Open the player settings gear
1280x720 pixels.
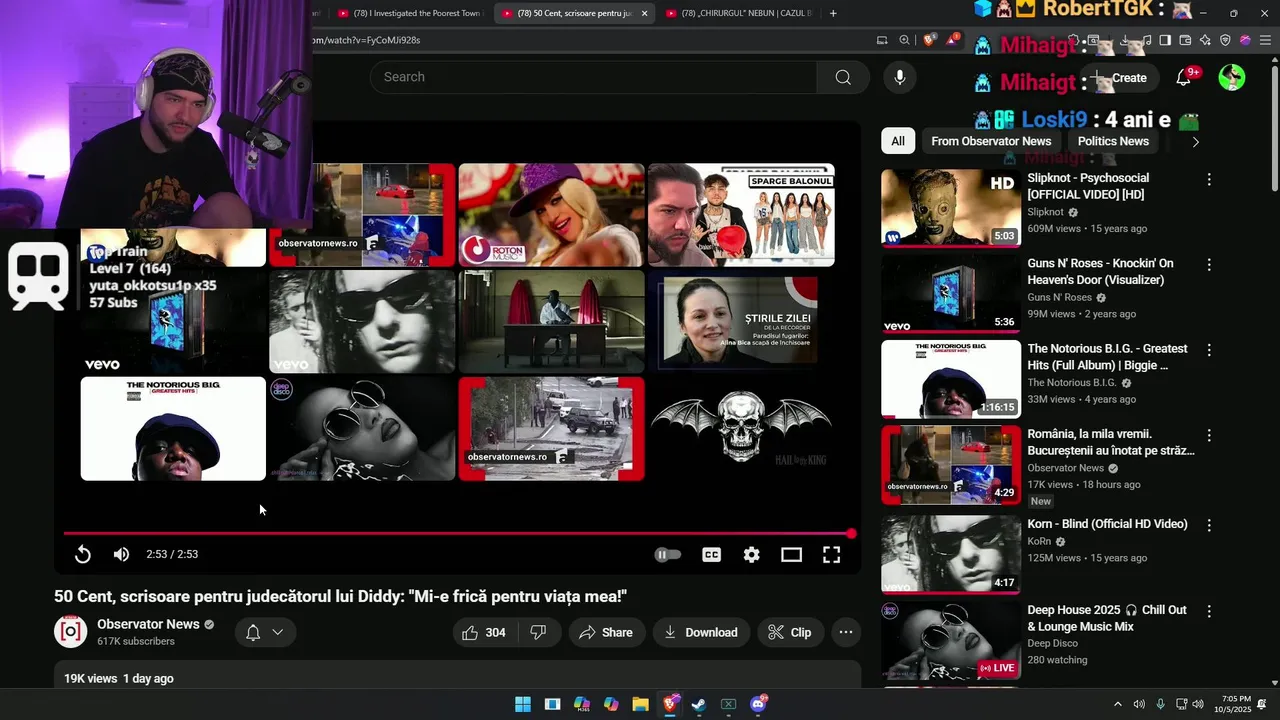click(751, 554)
